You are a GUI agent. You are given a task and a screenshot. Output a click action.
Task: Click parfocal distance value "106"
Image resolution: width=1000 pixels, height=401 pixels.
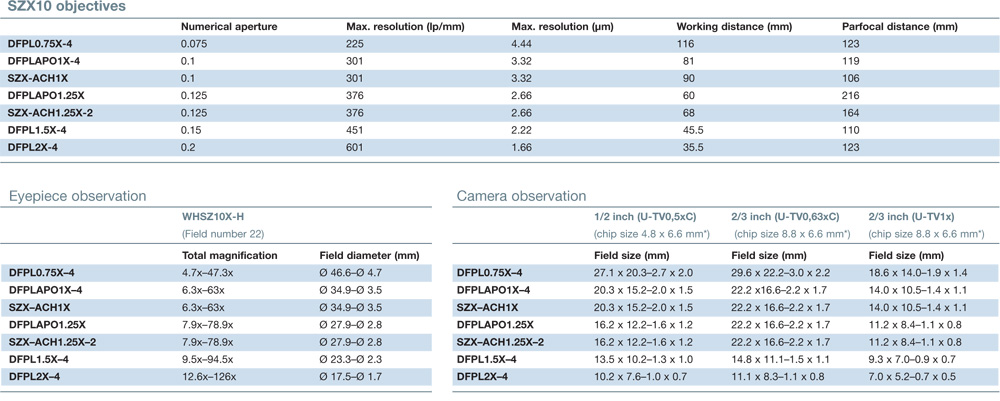pos(851,78)
